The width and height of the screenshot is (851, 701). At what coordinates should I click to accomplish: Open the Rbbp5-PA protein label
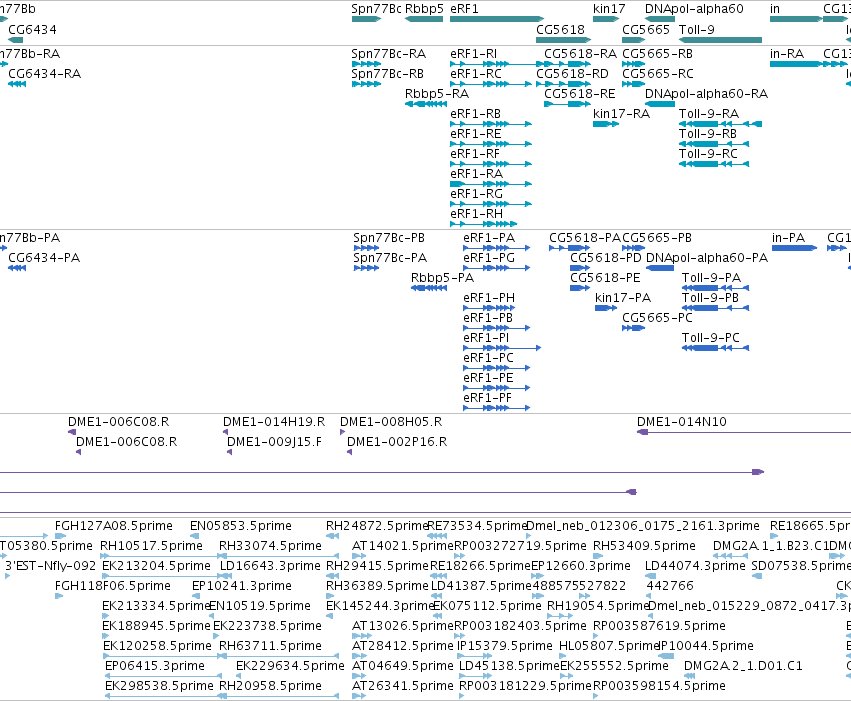(442, 278)
